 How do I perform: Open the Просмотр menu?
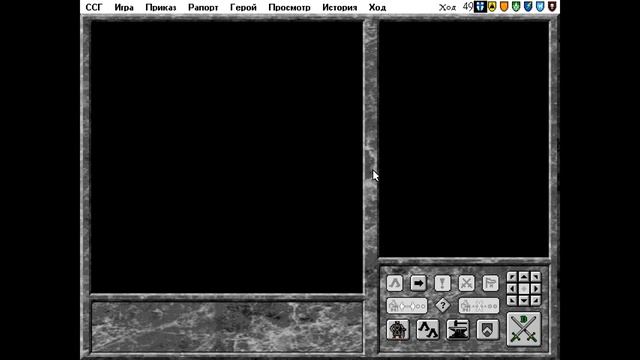point(289,7)
